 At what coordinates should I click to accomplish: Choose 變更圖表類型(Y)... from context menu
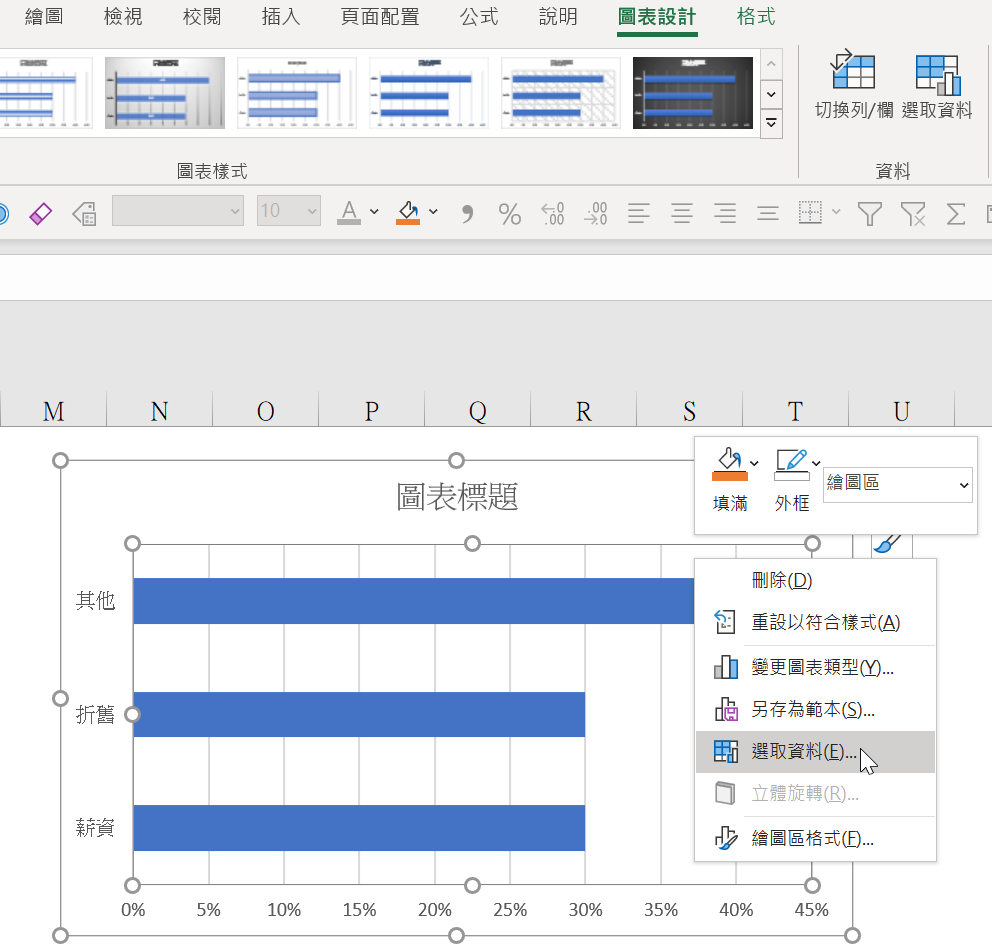(815, 667)
